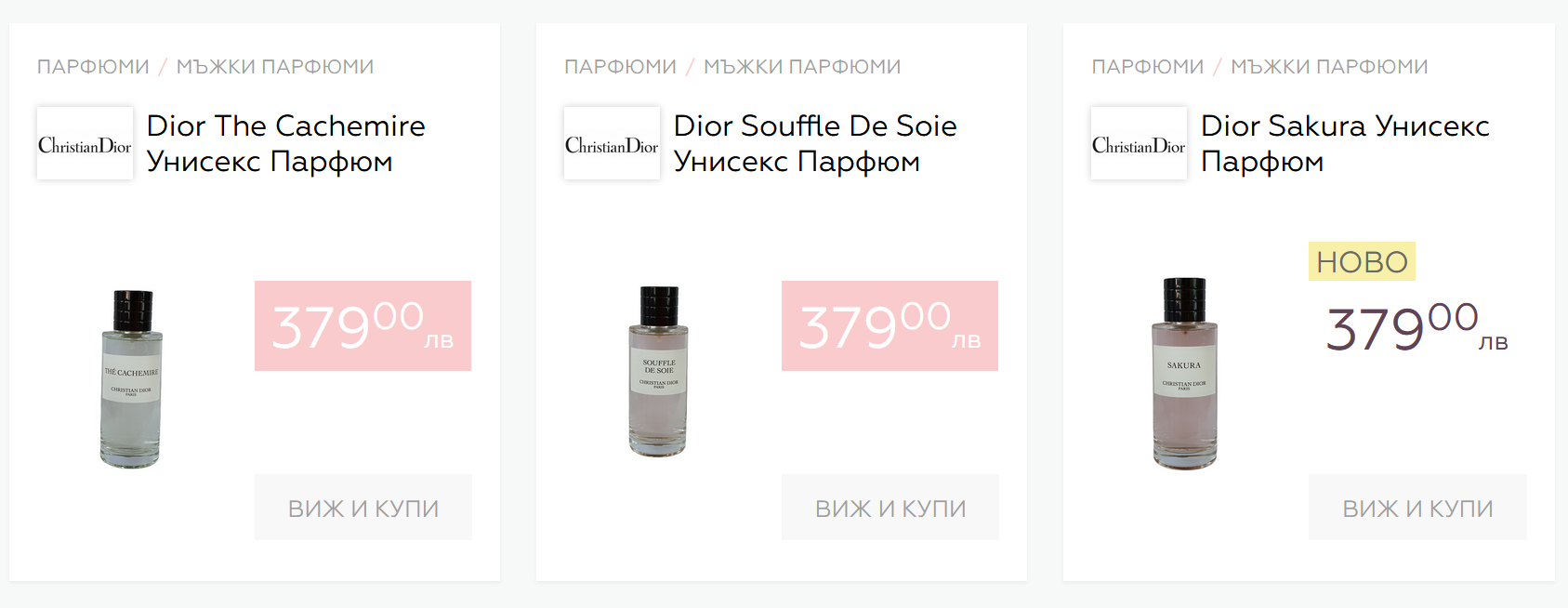Open the Dior Sakura Унисекс Парфюм title
This screenshot has width=1568, height=608.
pos(1345,143)
